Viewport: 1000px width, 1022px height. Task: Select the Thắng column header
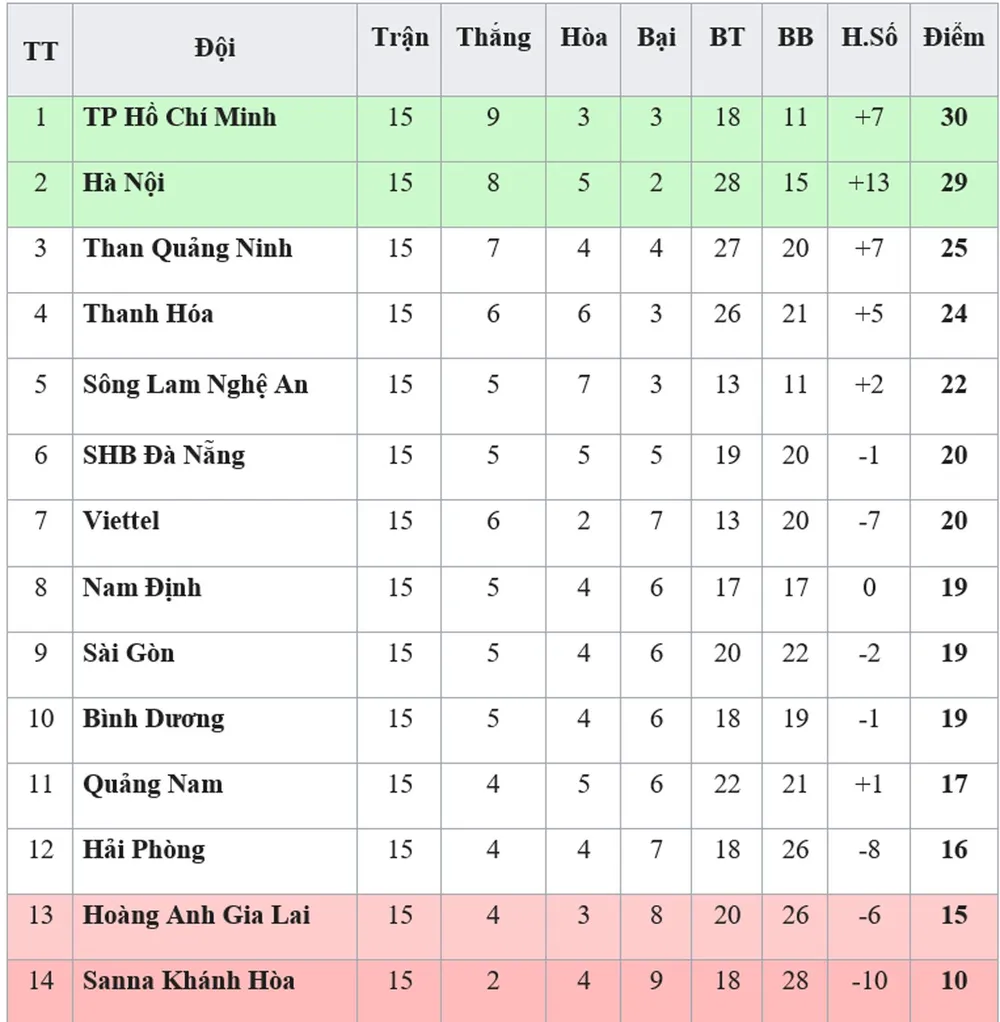coord(493,39)
